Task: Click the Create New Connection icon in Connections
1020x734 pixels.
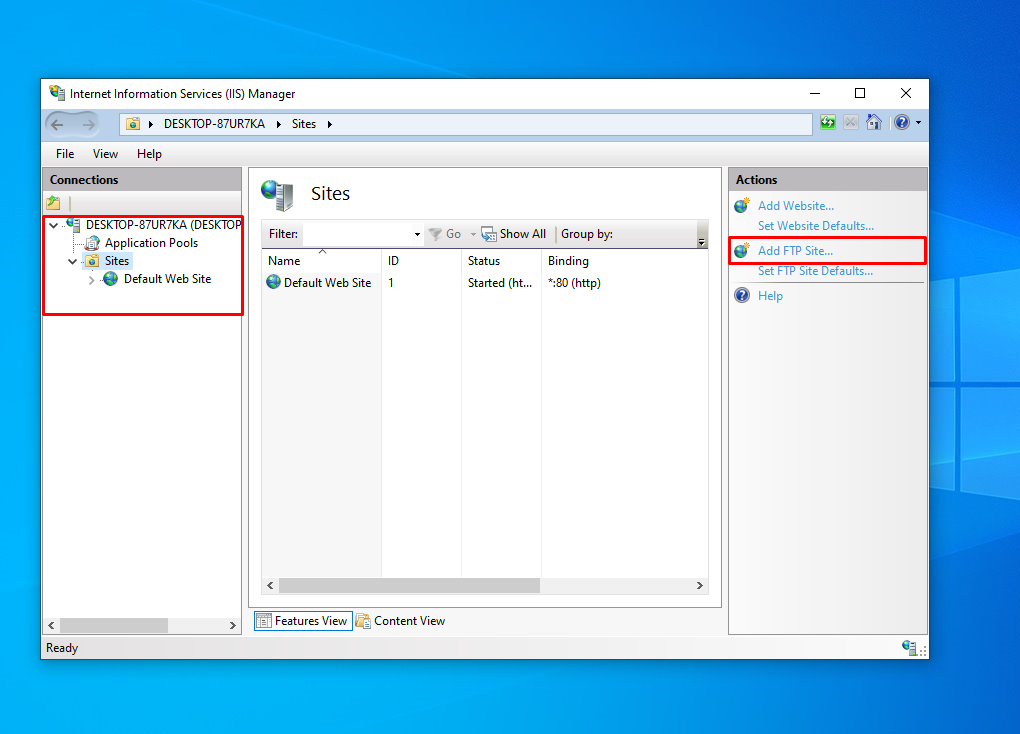Action: [53, 203]
